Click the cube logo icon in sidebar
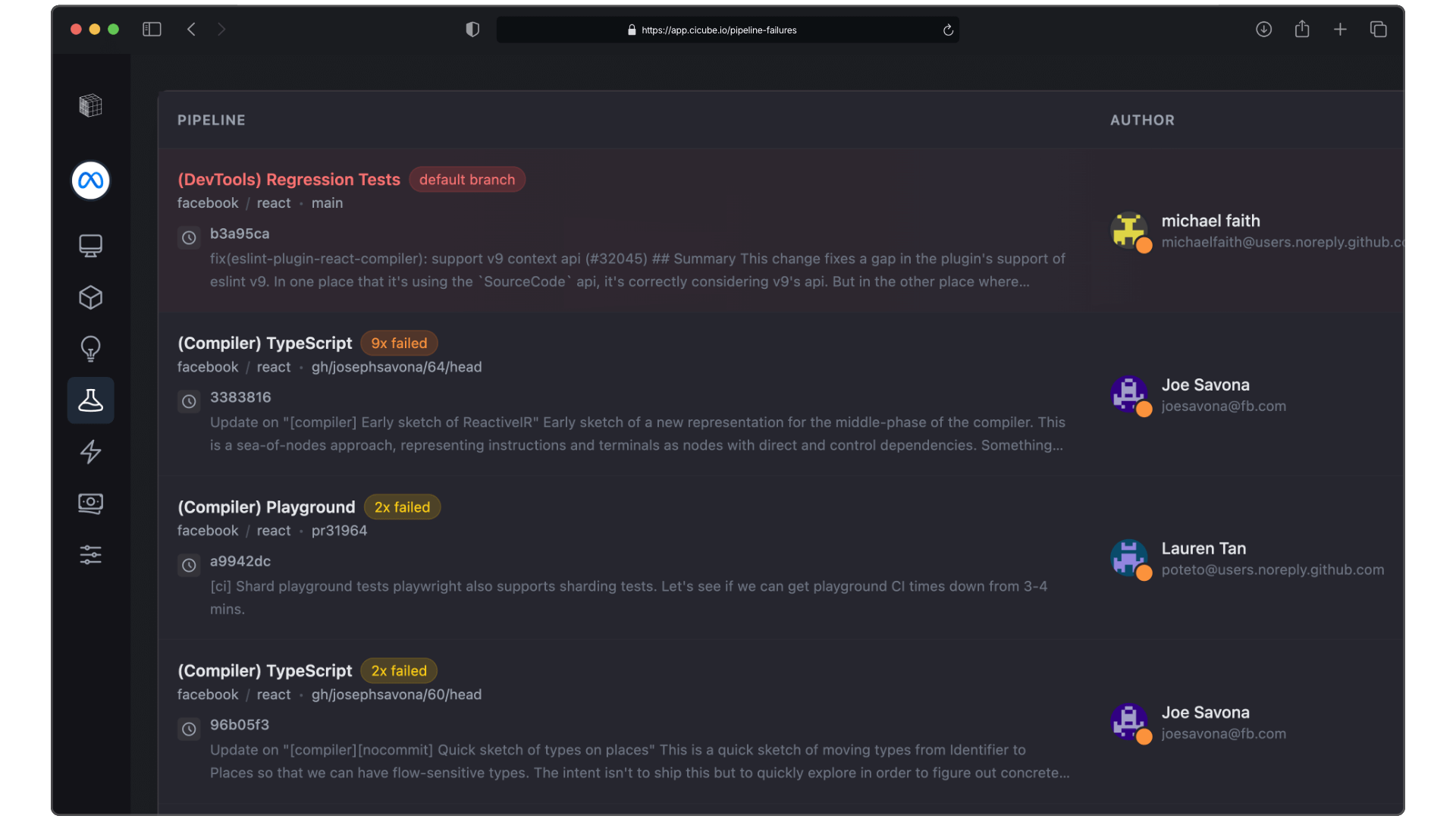 (90, 105)
